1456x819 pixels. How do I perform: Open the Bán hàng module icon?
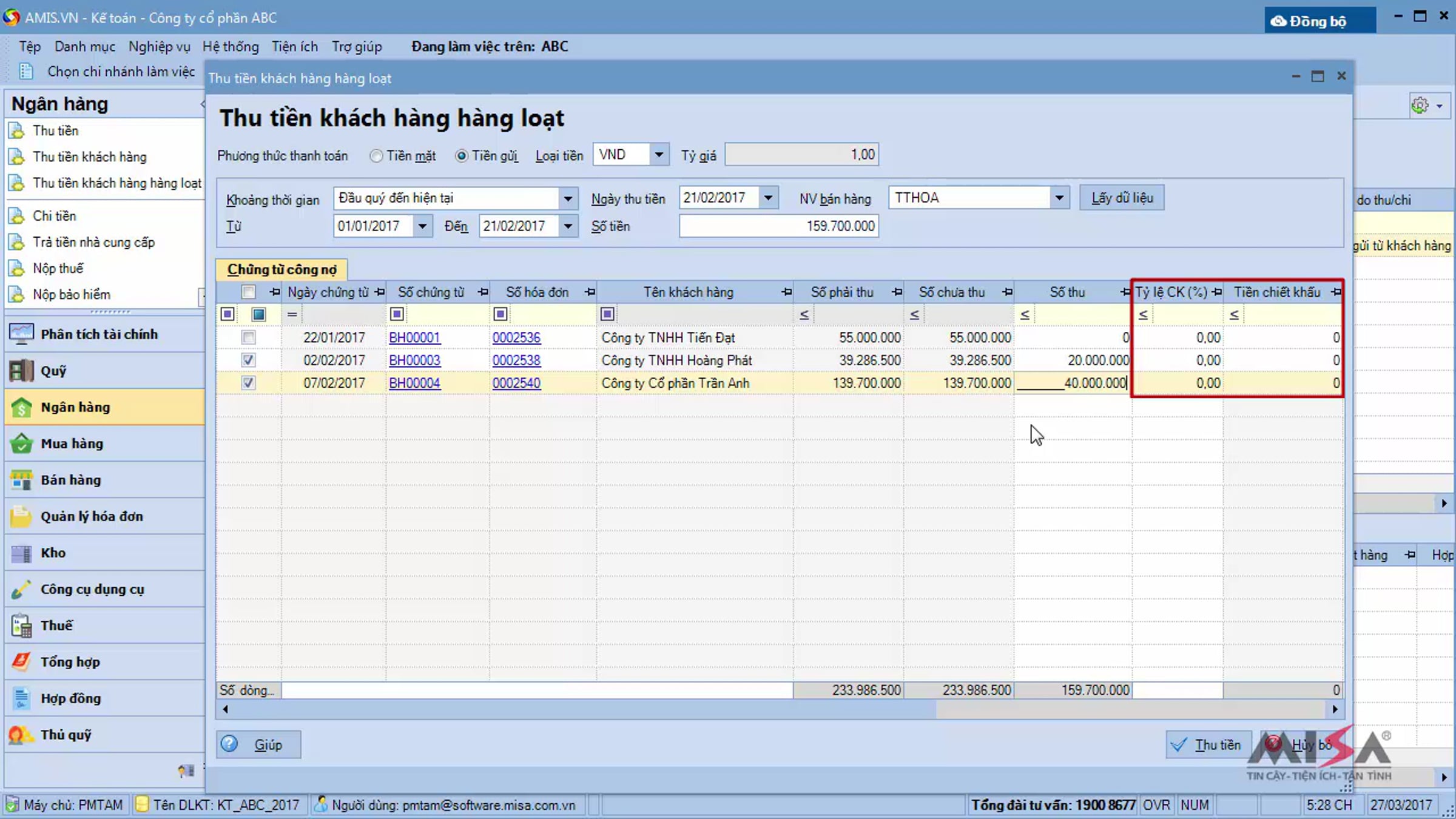coord(21,480)
